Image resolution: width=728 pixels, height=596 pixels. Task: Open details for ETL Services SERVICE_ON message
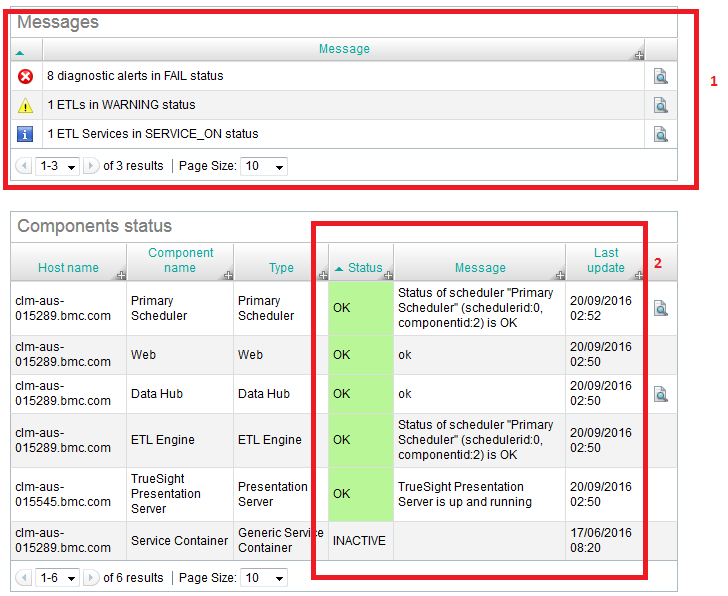click(661, 134)
